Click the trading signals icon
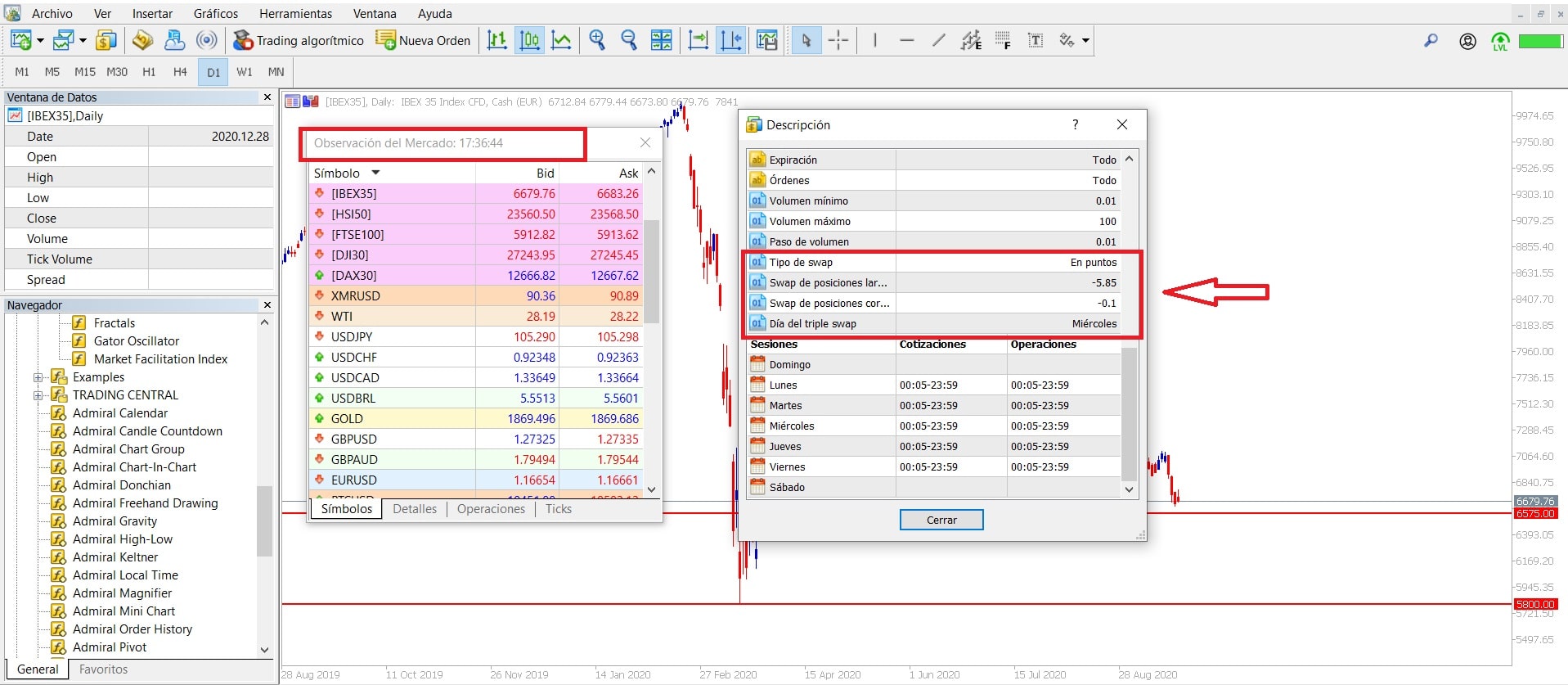Viewport: 1568px width, 685px height. click(x=207, y=40)
